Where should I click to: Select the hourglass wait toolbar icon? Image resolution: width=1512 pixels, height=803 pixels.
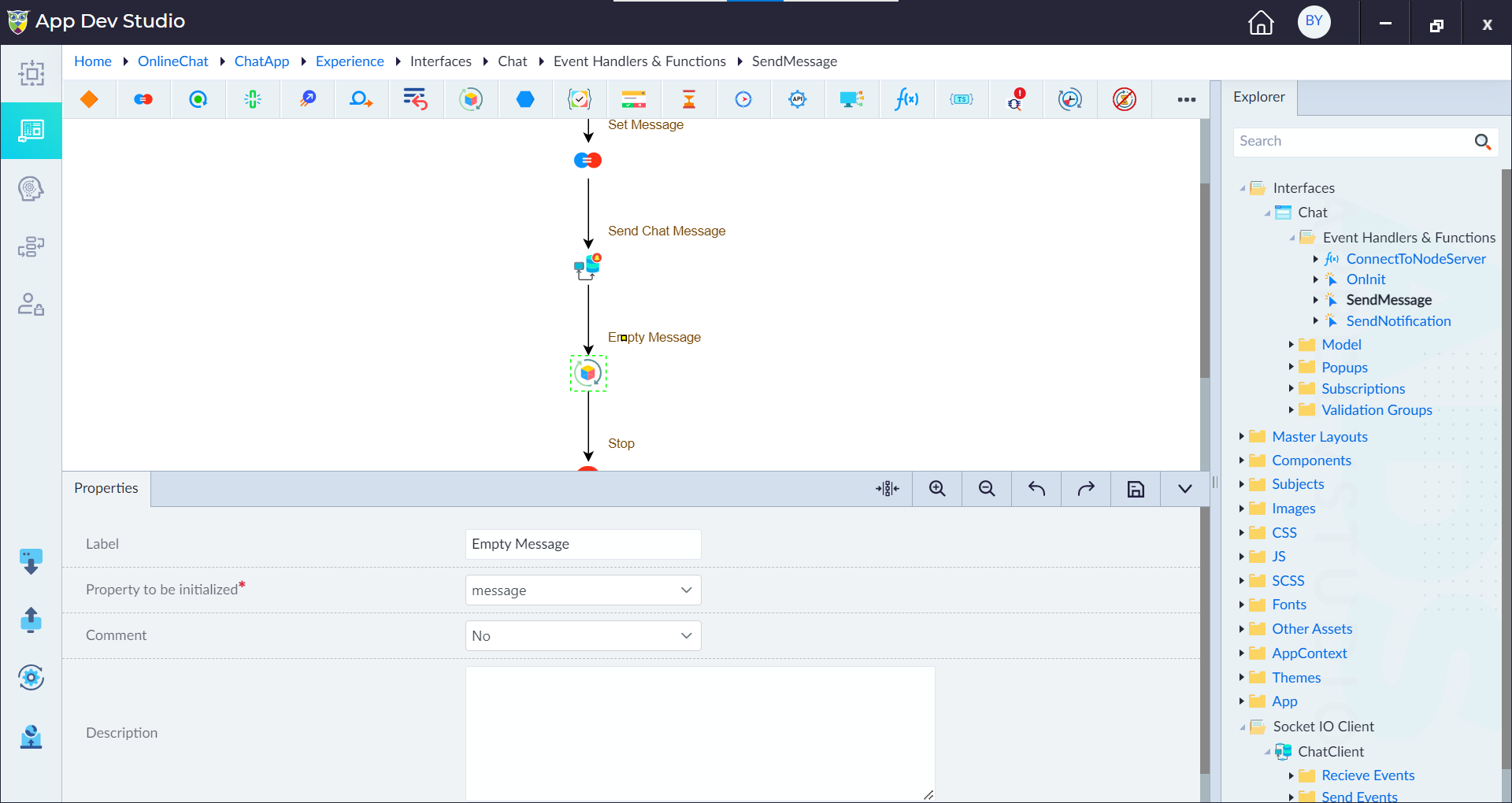(x=689, y=99)
